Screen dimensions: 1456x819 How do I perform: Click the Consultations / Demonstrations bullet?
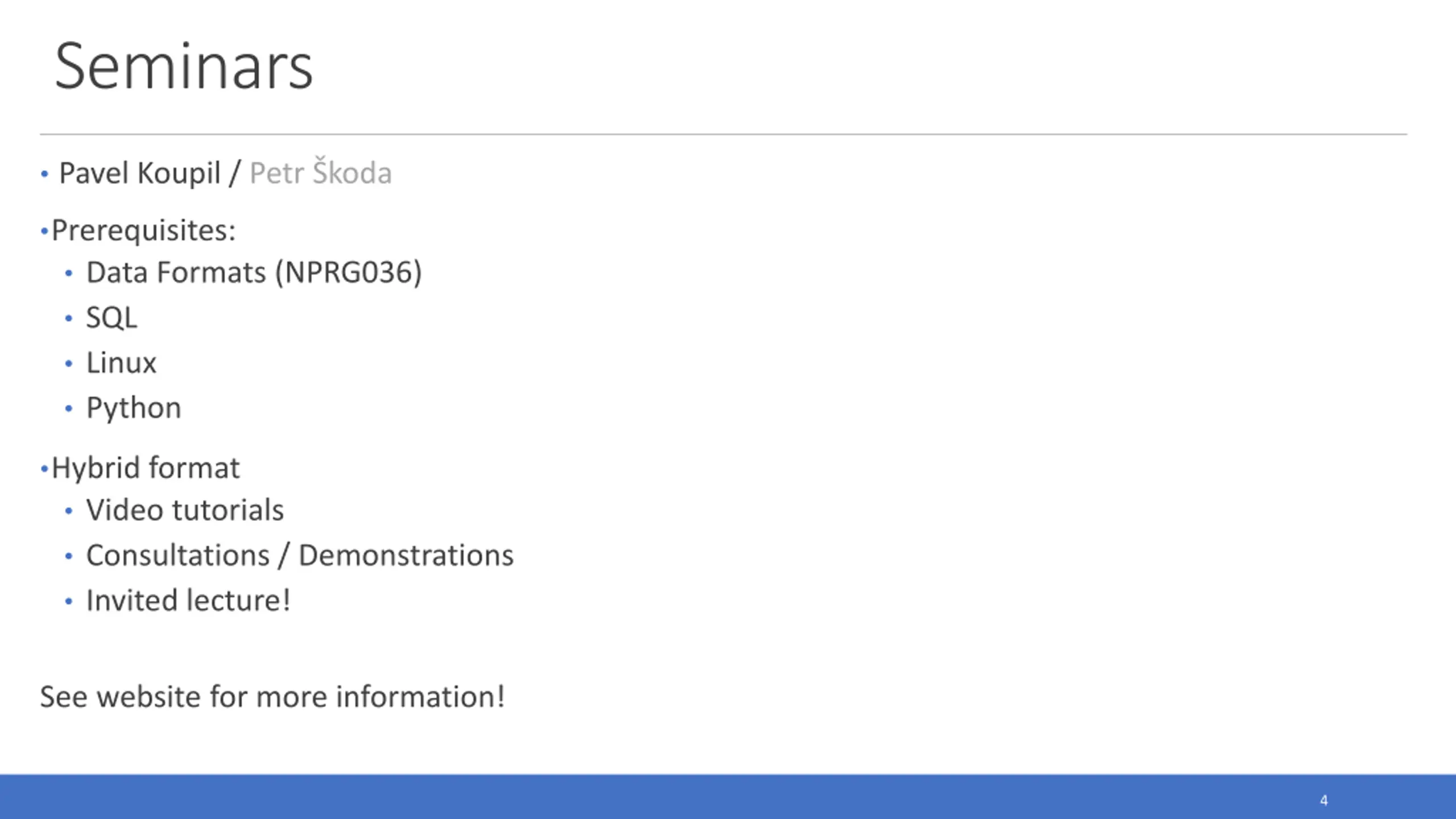(300, 556)
